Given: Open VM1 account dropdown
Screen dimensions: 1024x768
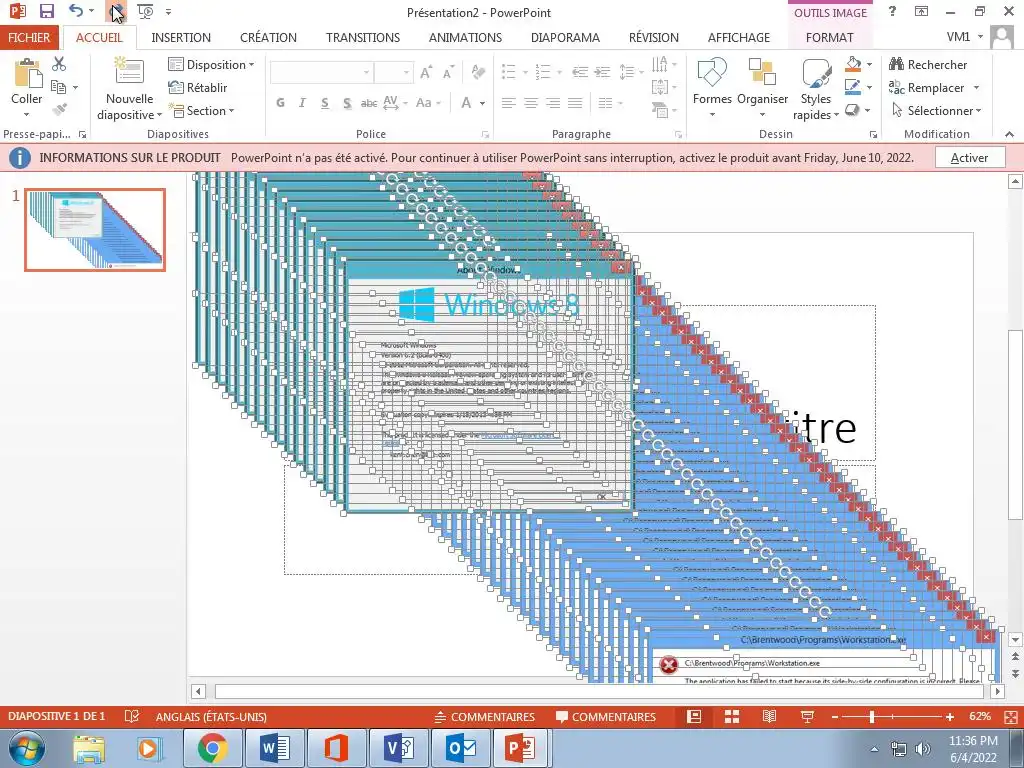Looking at the screenshot, I should click(965, 37).
